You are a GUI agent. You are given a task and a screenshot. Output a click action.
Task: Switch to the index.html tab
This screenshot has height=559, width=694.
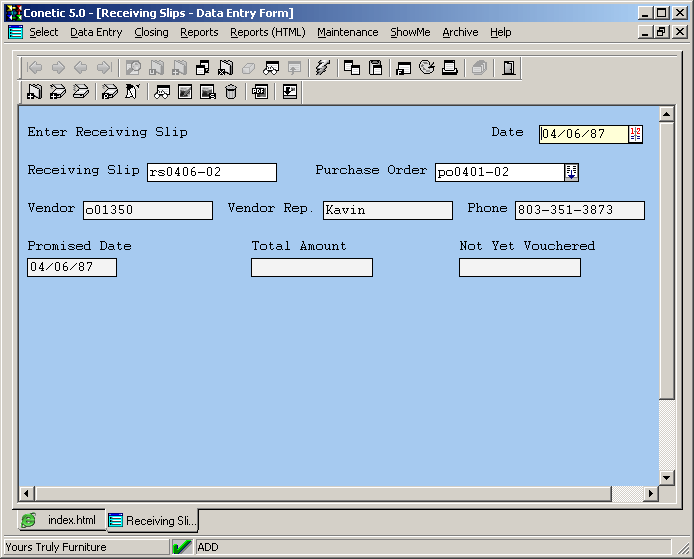[x=60, y=520]
